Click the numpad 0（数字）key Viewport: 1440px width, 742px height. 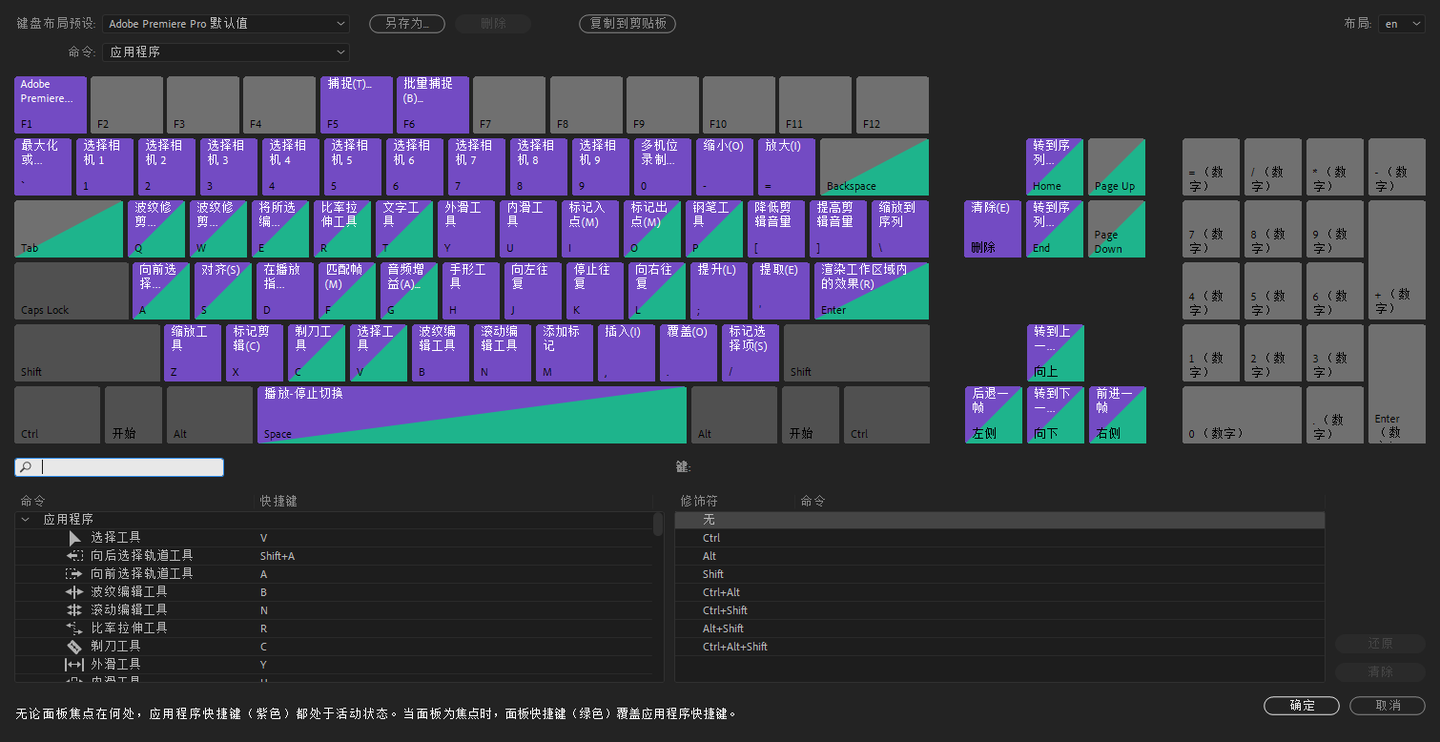1242,415
